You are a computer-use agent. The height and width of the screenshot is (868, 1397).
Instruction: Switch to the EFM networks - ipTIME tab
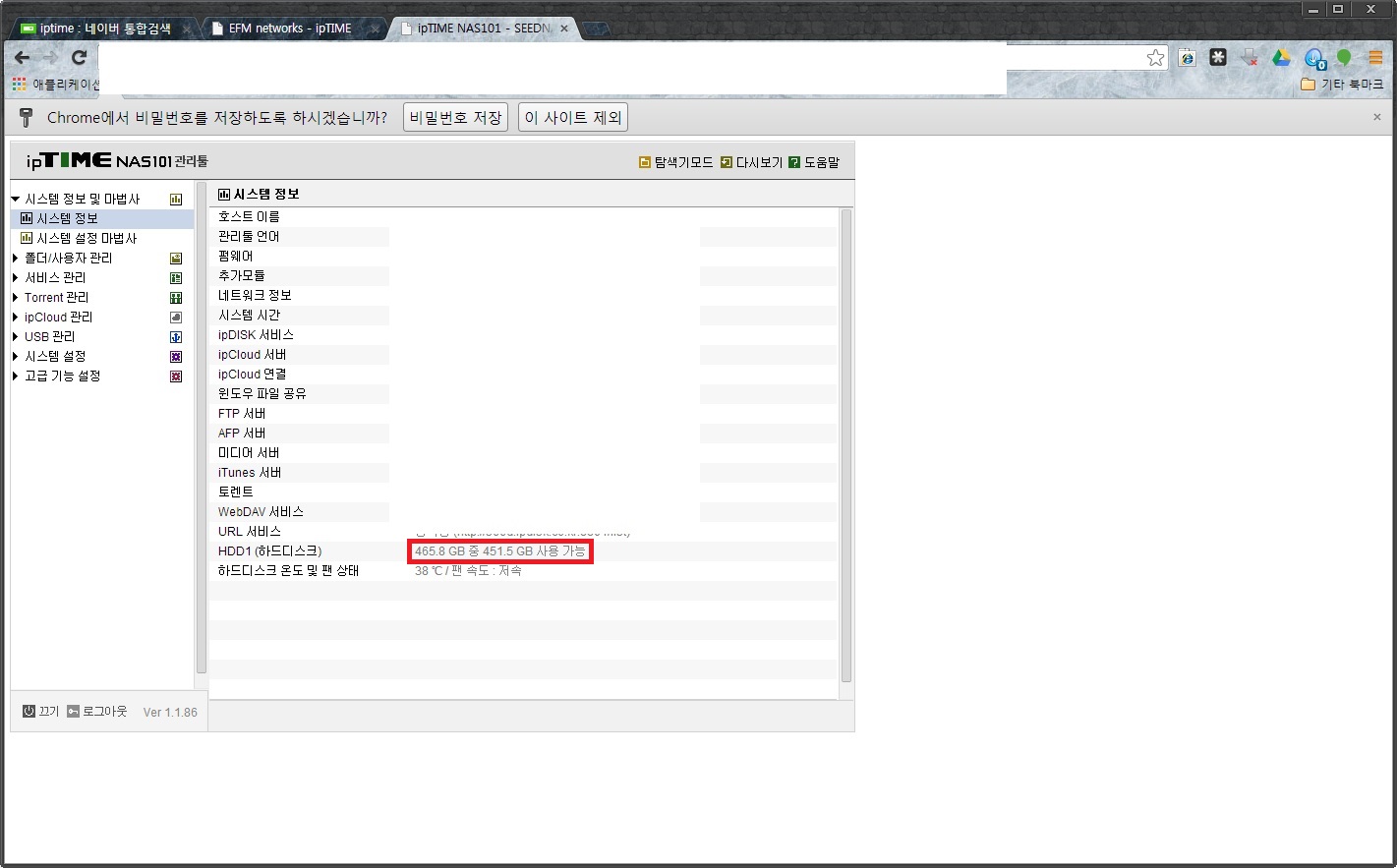tap(291, 29)
